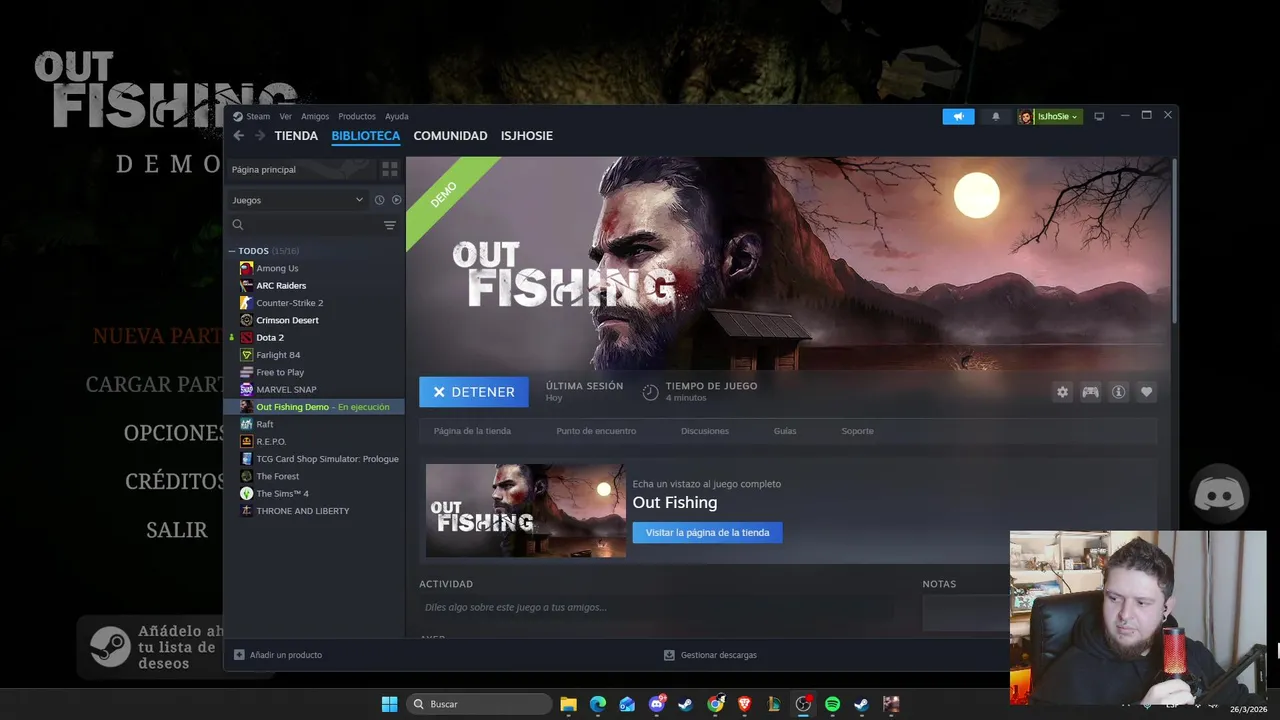Click the Steam library vertical scrollbar

pyautogui.click(x=1174, y=240)
